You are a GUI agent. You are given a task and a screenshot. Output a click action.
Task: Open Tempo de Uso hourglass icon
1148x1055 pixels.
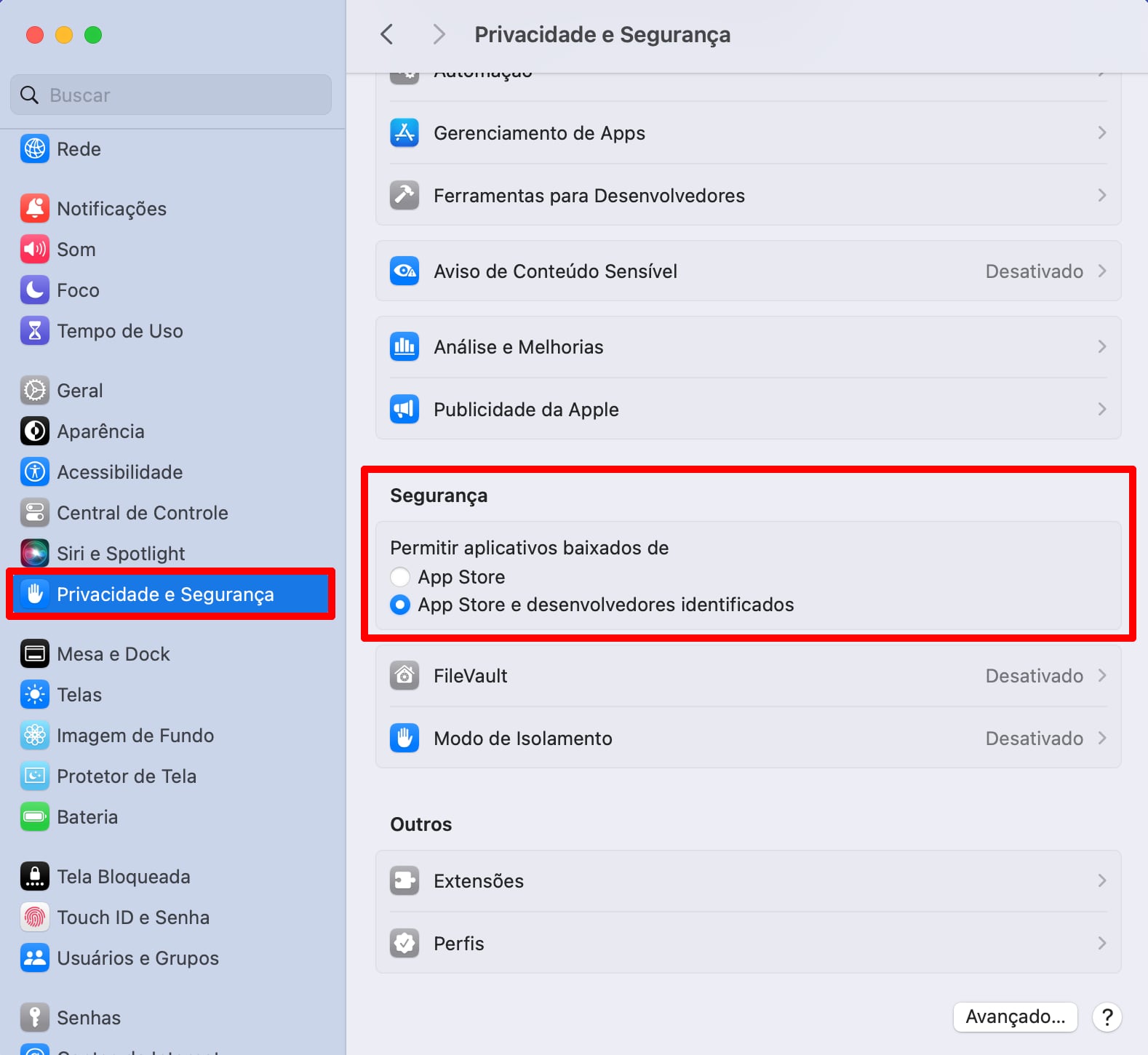pyautogui.click(x=34, y=331)
